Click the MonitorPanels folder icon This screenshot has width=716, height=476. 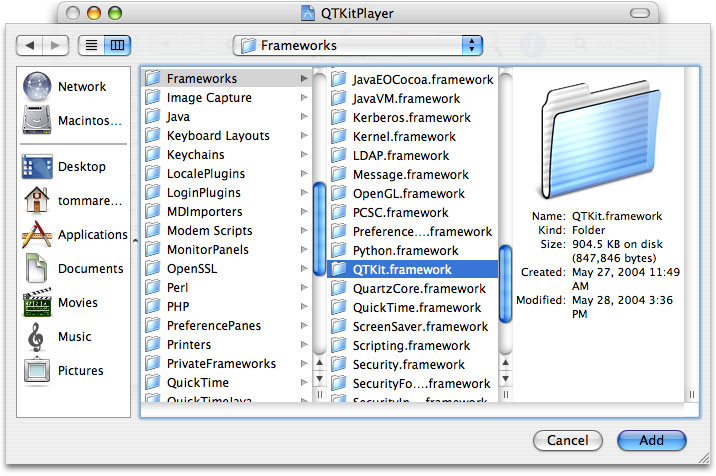point(153,249)
